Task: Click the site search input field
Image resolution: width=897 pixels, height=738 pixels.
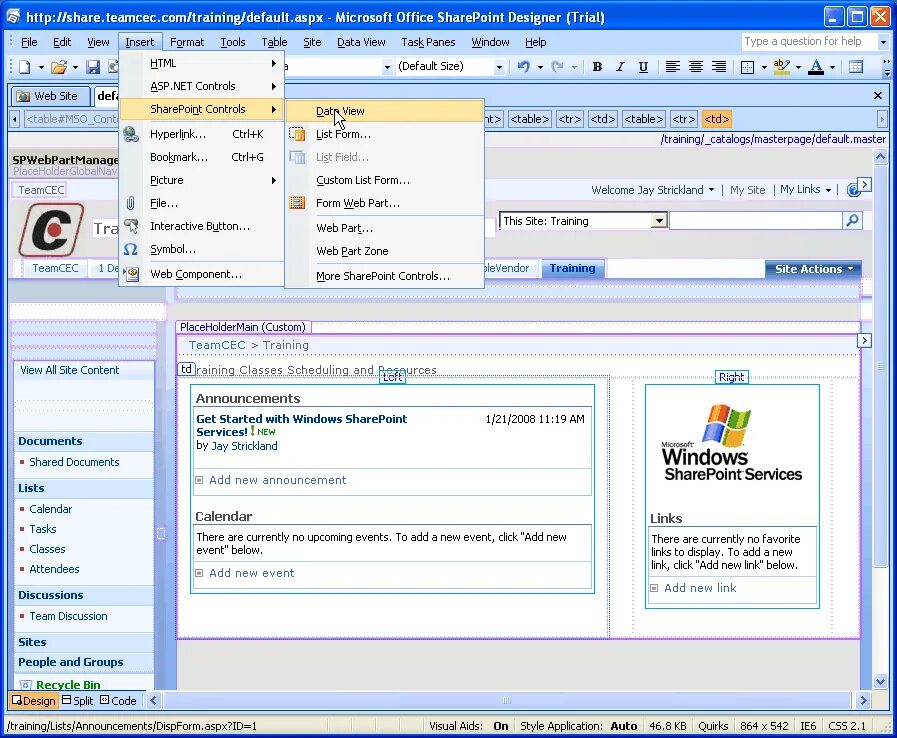Action: click(756, 220)
